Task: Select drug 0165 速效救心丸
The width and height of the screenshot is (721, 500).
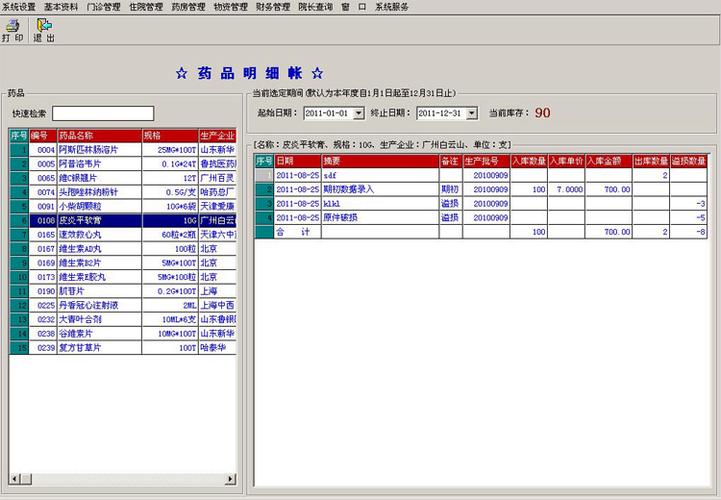Action: (x=122, y=235)
